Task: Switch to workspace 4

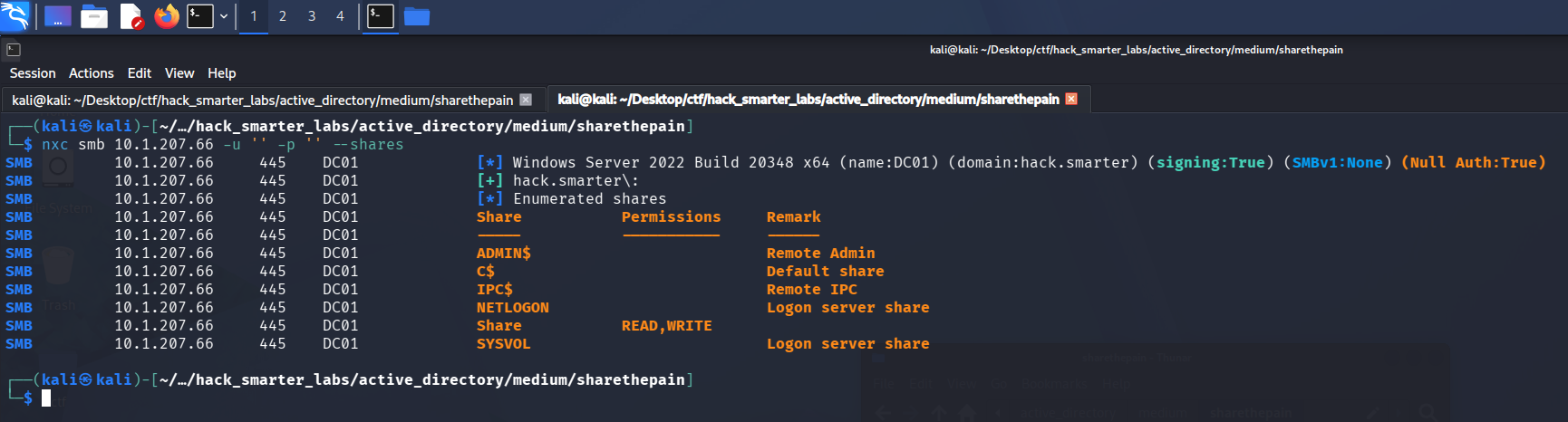Action: [341, 16]
